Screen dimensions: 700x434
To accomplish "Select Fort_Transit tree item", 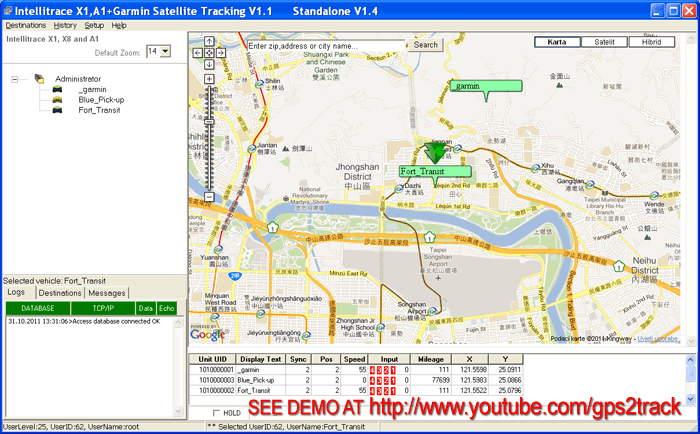I will (99, 110).
